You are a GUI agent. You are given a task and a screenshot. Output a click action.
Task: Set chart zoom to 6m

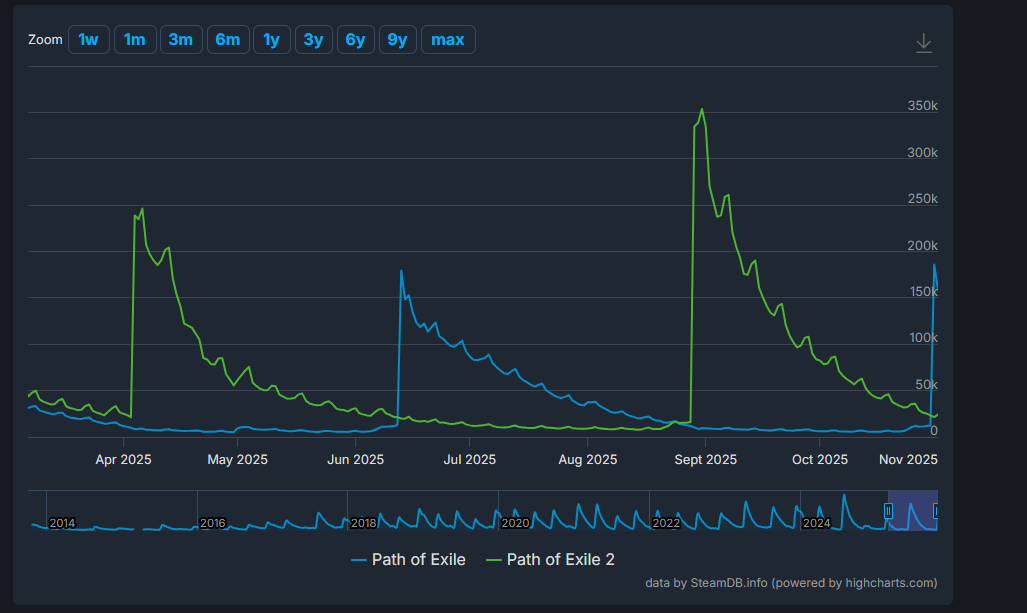pos(228,40)
